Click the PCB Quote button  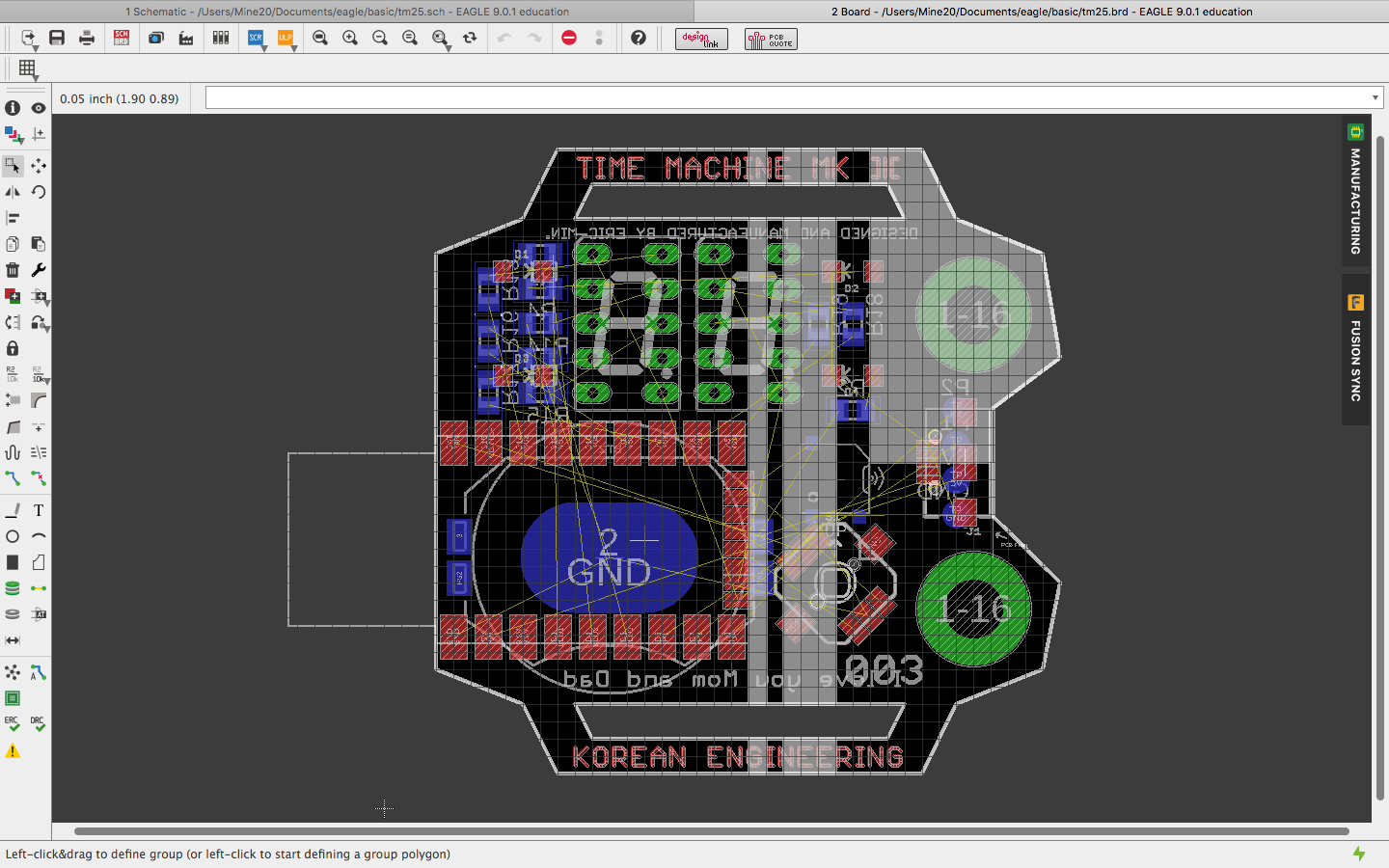click(771, 39)
